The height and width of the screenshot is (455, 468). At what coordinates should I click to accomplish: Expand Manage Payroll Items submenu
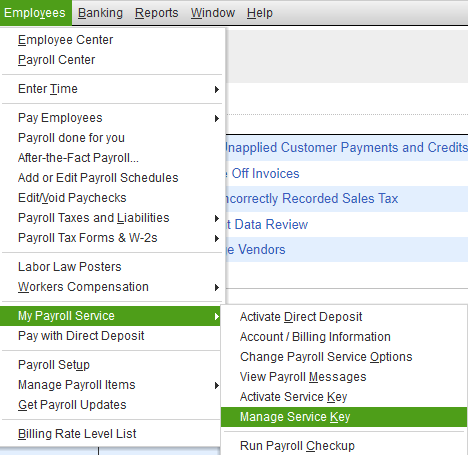pos(111,385)
